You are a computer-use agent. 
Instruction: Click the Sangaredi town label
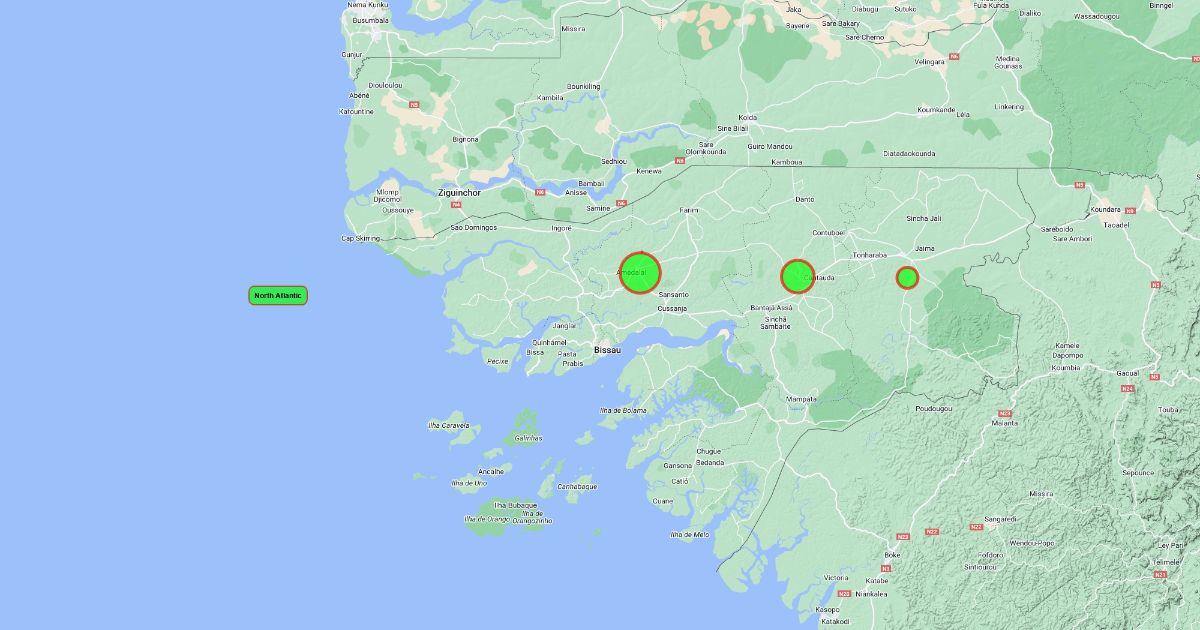coord(1000,519)
